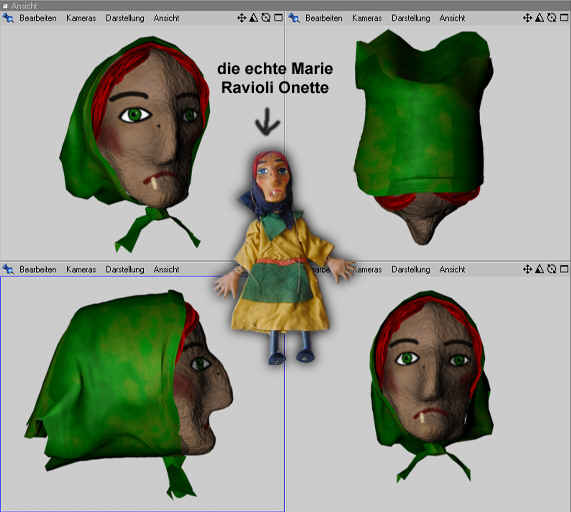Select the move camera icon in top-view viewport

click(527, 18)
